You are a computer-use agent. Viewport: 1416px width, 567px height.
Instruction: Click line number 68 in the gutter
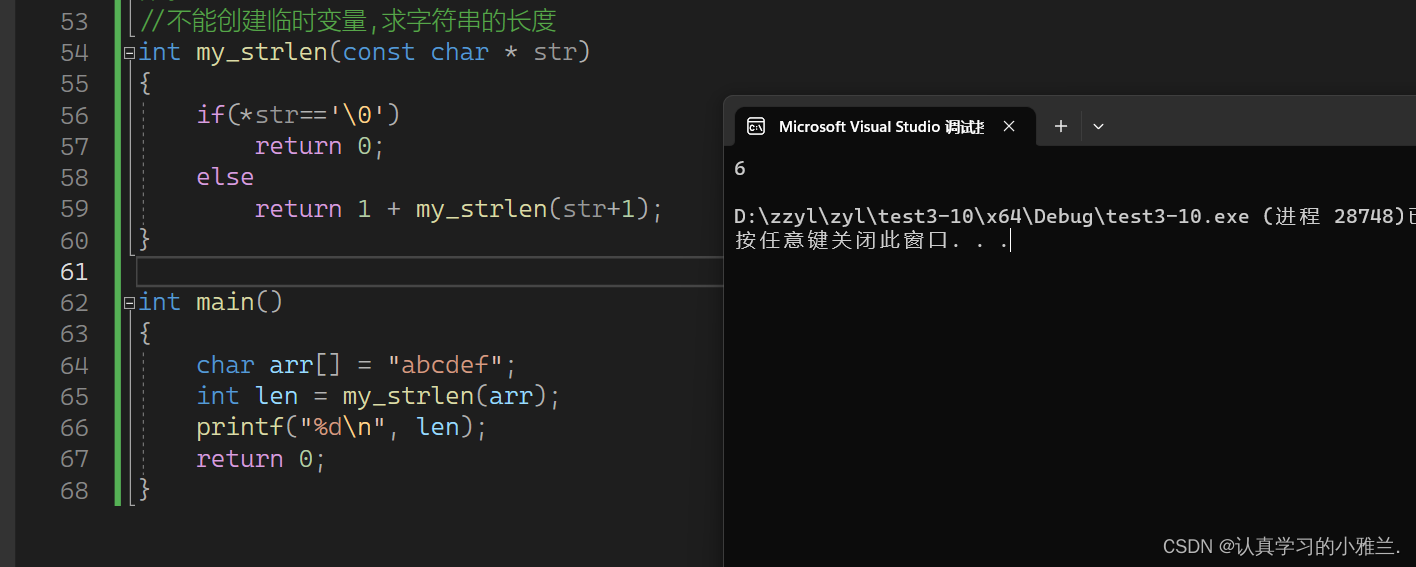click(74, 491)
